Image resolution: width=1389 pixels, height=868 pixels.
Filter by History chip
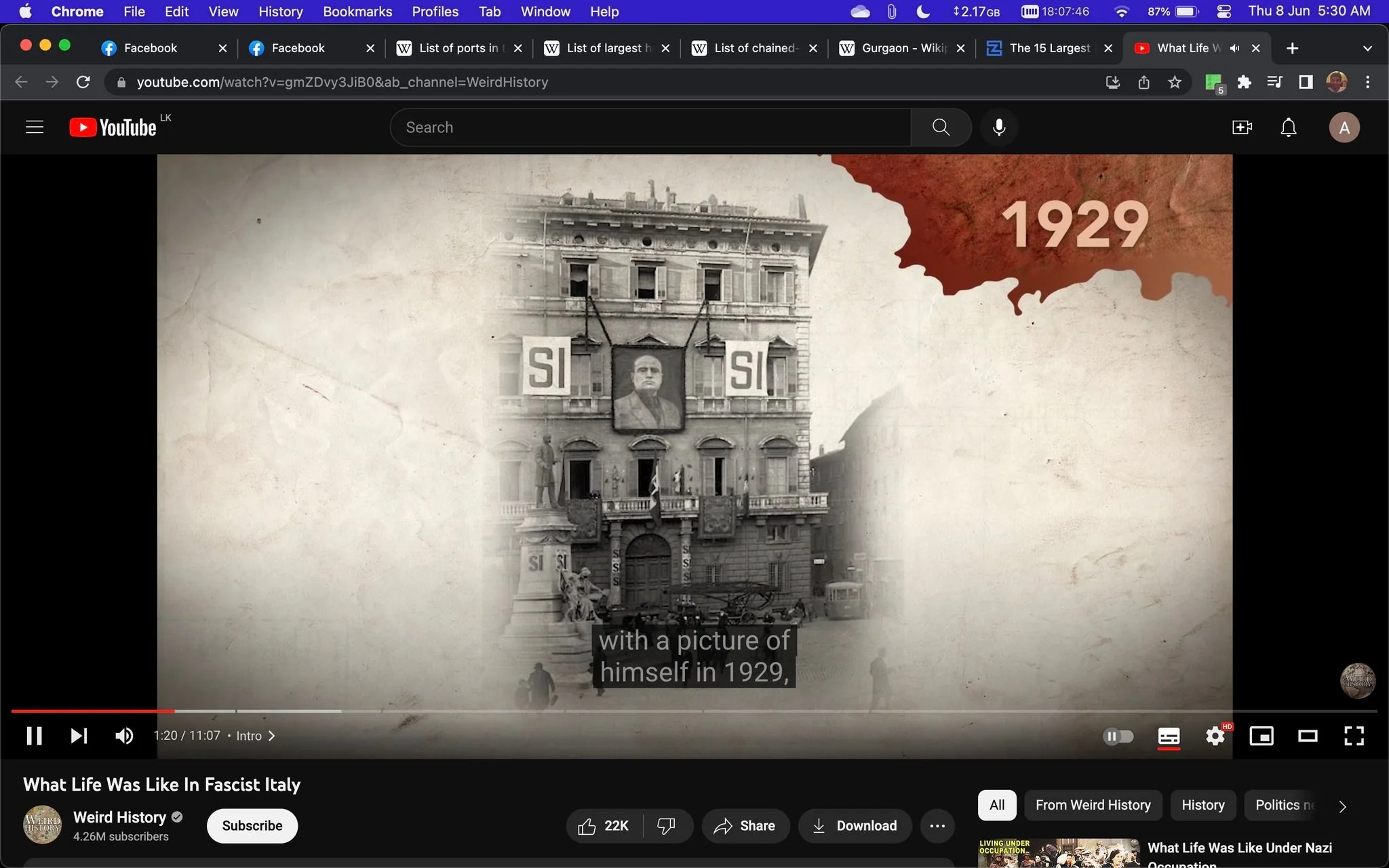pos(1203,805)
